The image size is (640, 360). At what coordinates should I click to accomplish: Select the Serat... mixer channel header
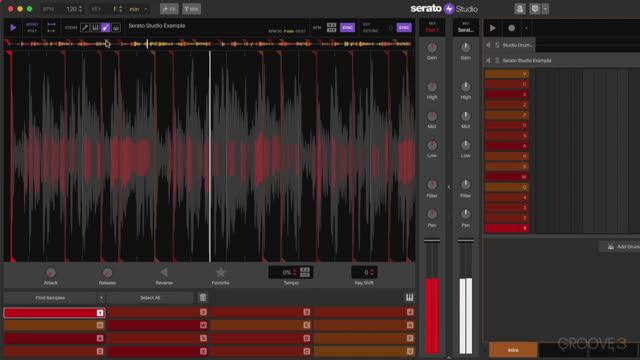click(465, 27)
